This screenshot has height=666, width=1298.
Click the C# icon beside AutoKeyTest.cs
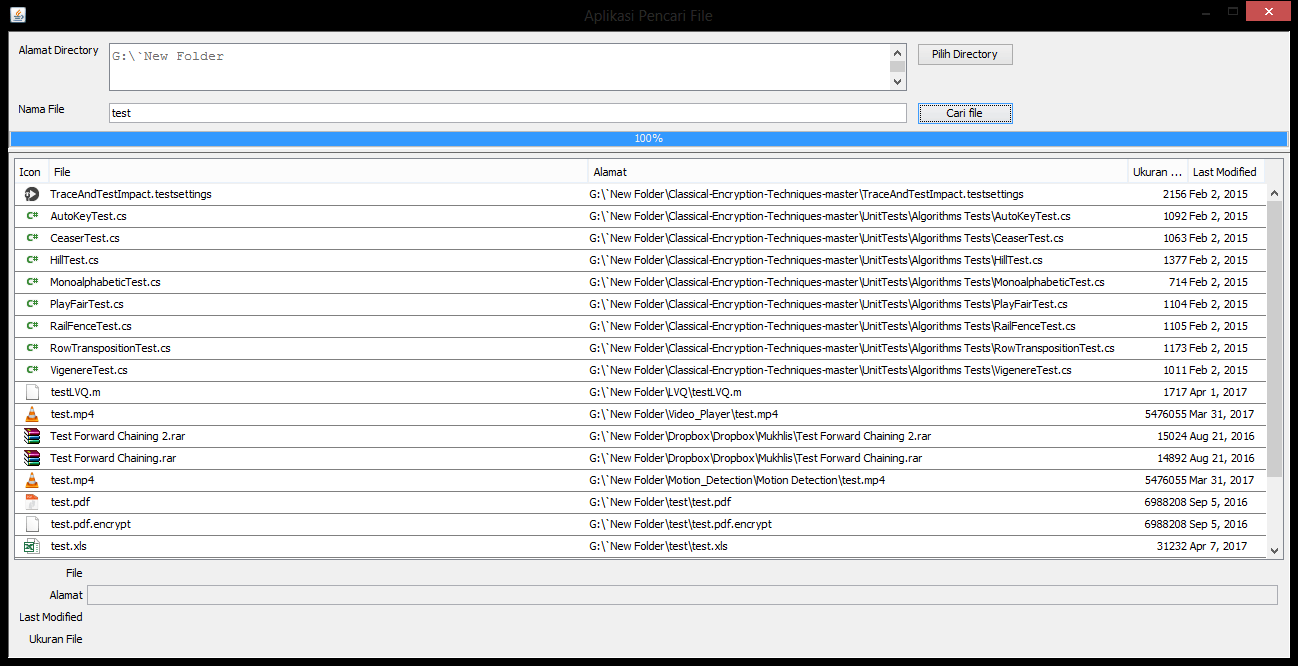point(32,216)
